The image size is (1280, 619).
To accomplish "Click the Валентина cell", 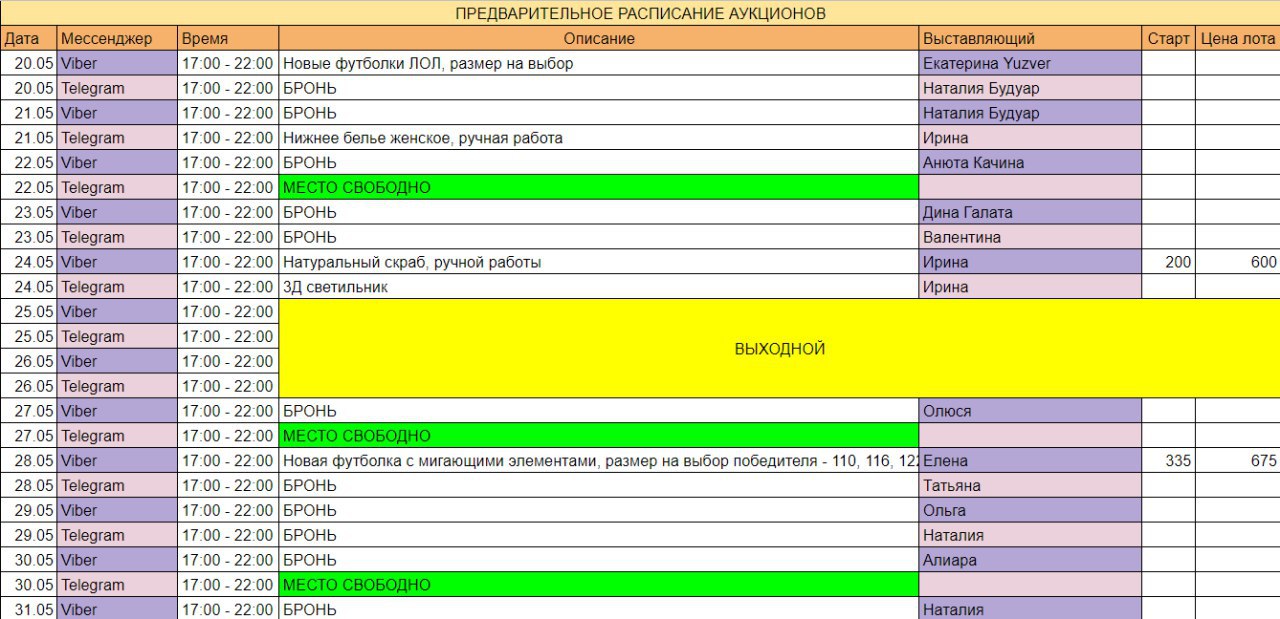I will tap(1031, 237).
